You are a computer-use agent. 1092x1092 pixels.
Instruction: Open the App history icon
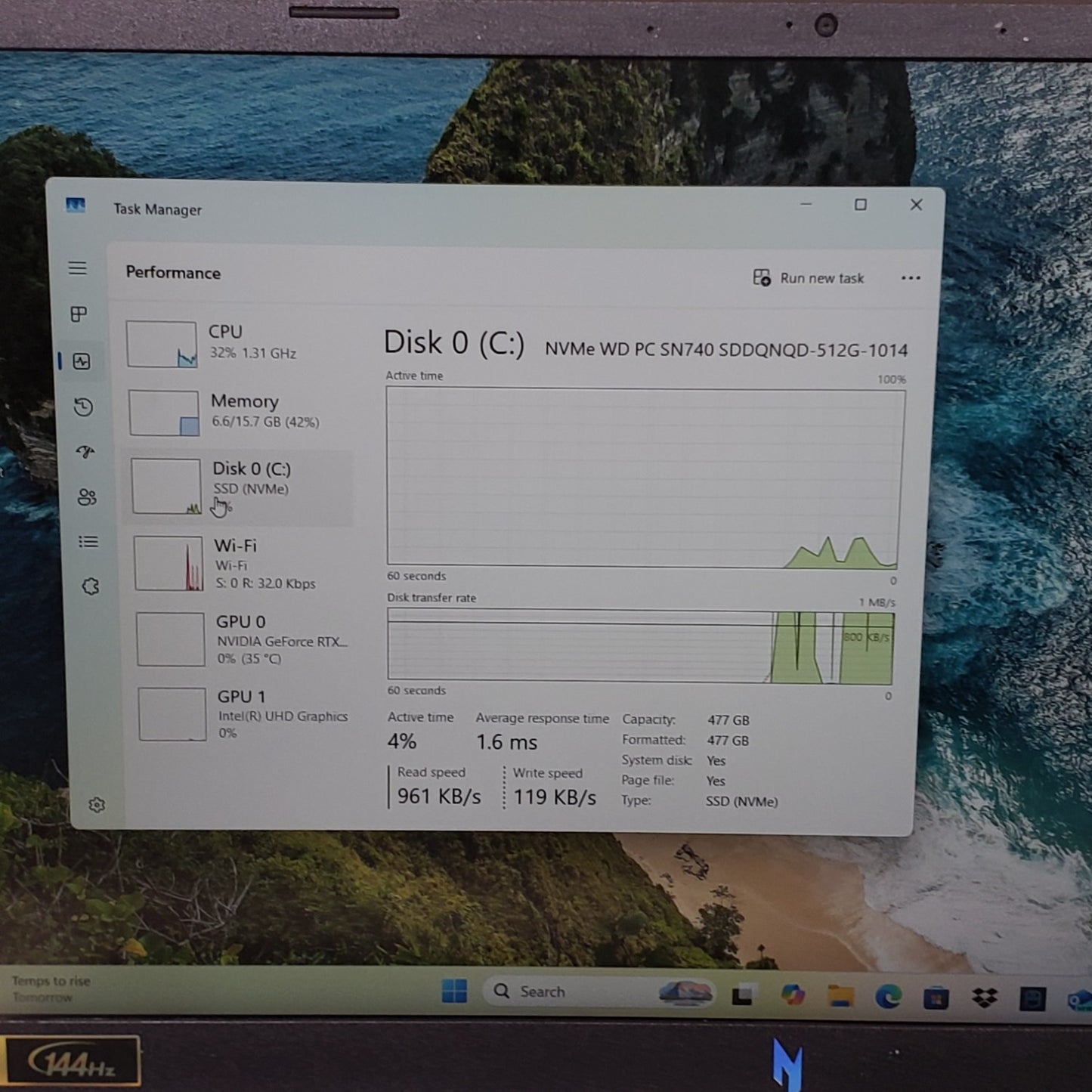click(x=83, y=407)
